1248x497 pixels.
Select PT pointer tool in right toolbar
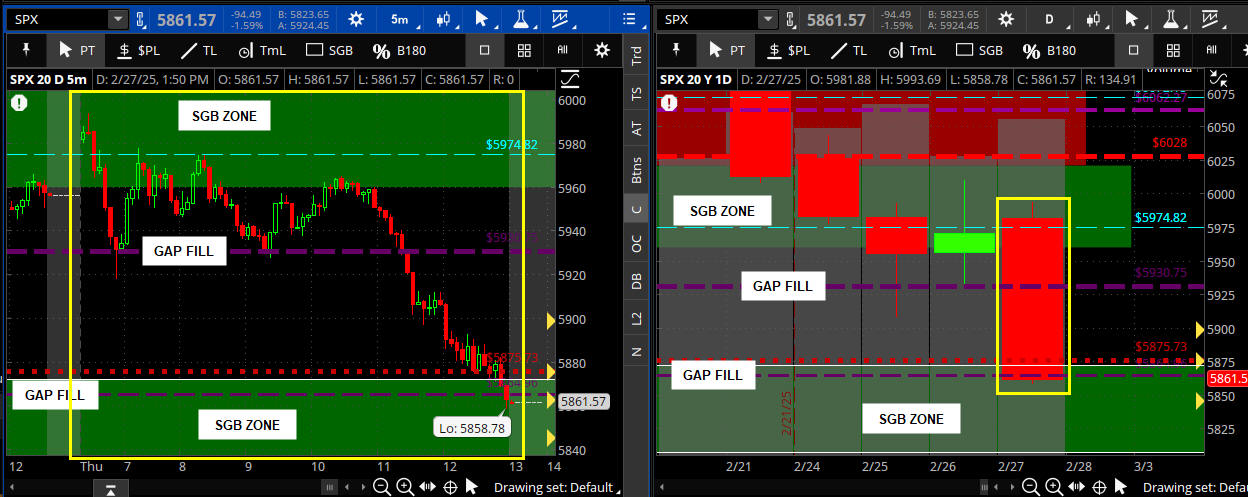click(x=726, y=50)
